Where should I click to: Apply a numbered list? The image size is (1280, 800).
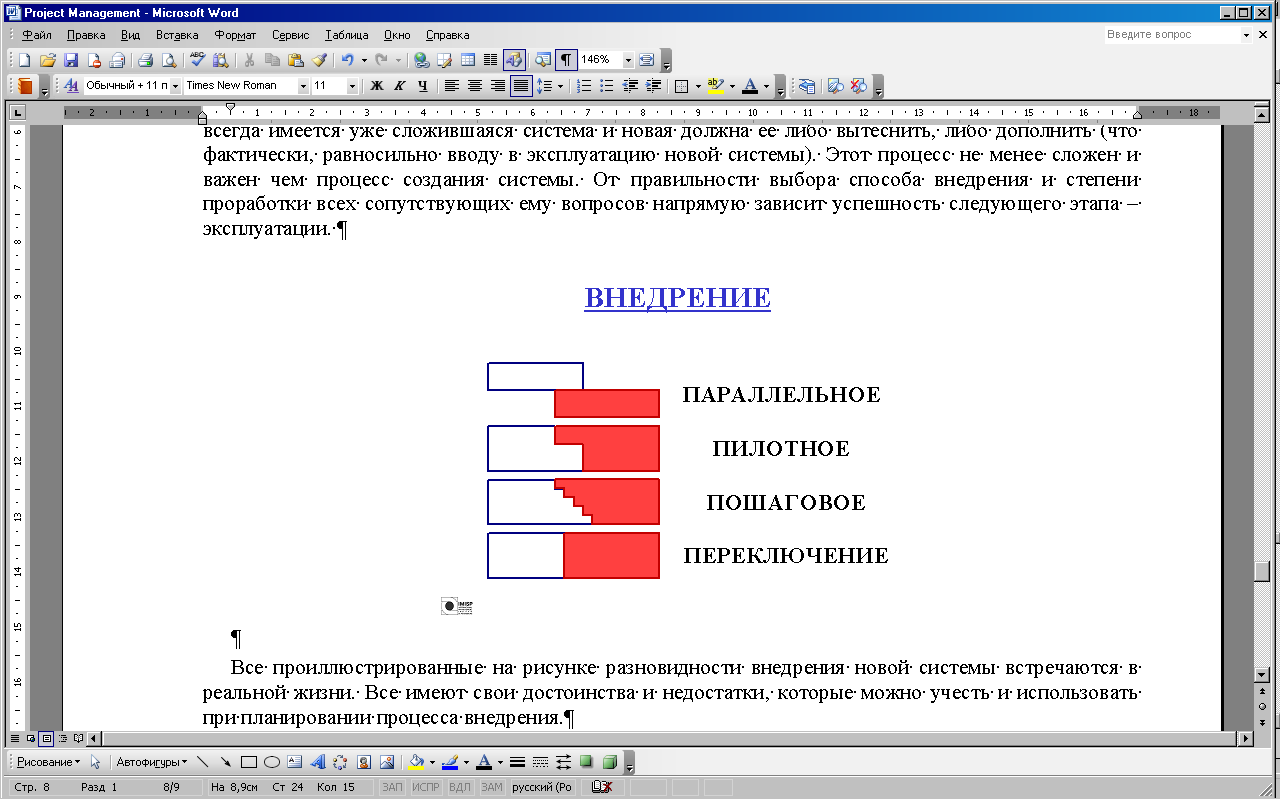(x=585, y=86)
